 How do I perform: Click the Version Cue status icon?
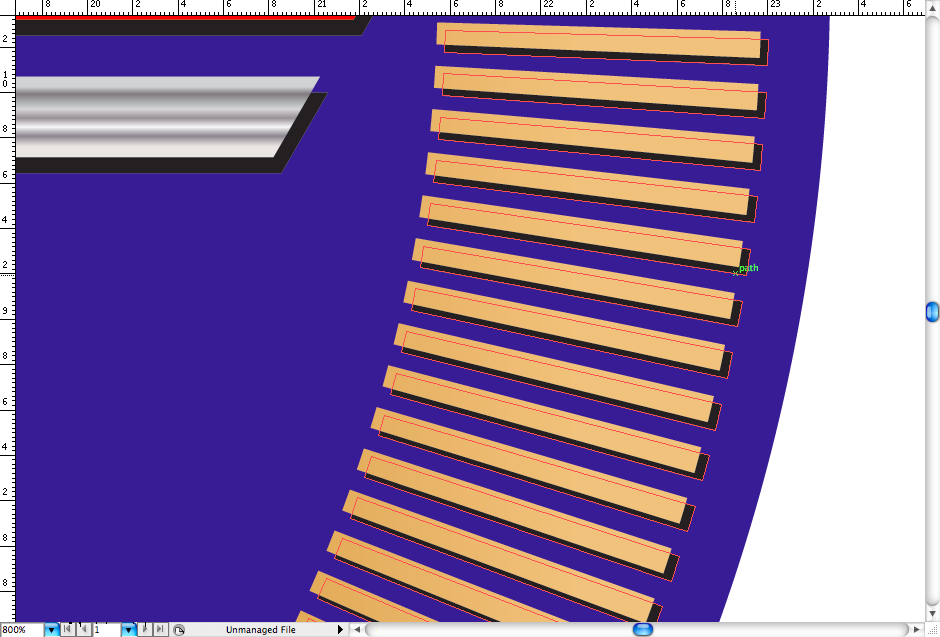pos(178,630)
